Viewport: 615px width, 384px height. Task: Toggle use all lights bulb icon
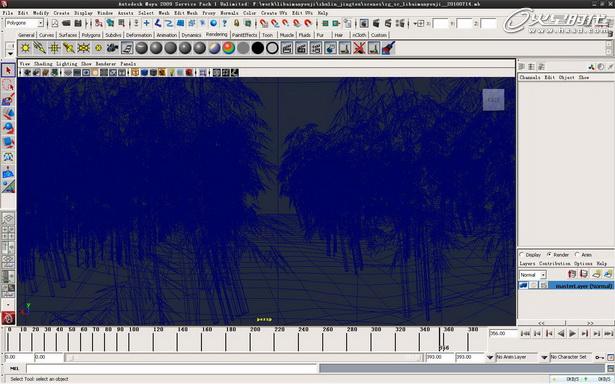171,73
